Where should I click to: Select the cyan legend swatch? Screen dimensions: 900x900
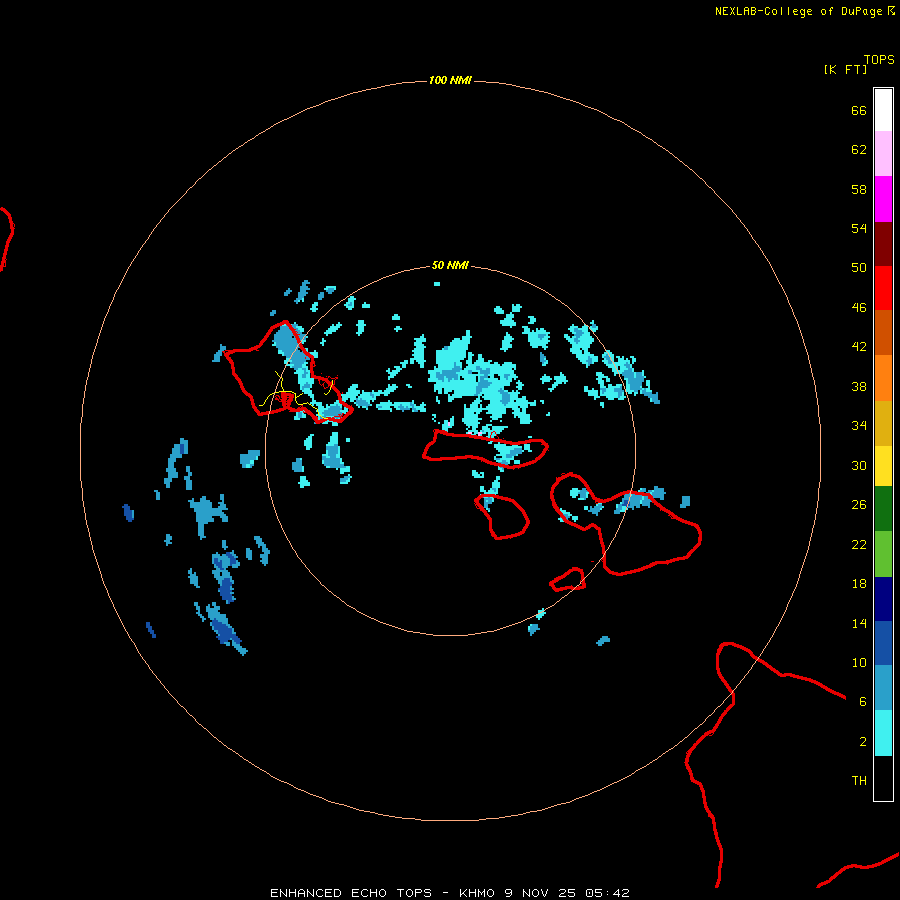click(883, 734)
